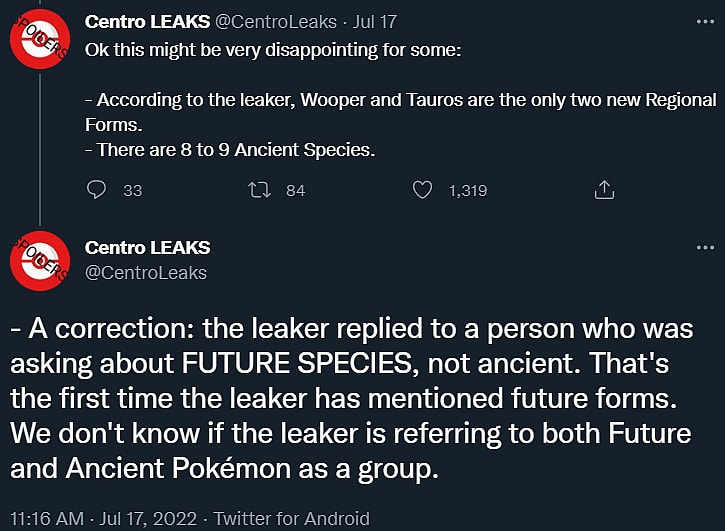This screenshot has width=725, height=531.
Task: Click the Centro LEAKS avatar on the first tweet
Action: coord(39,38)
